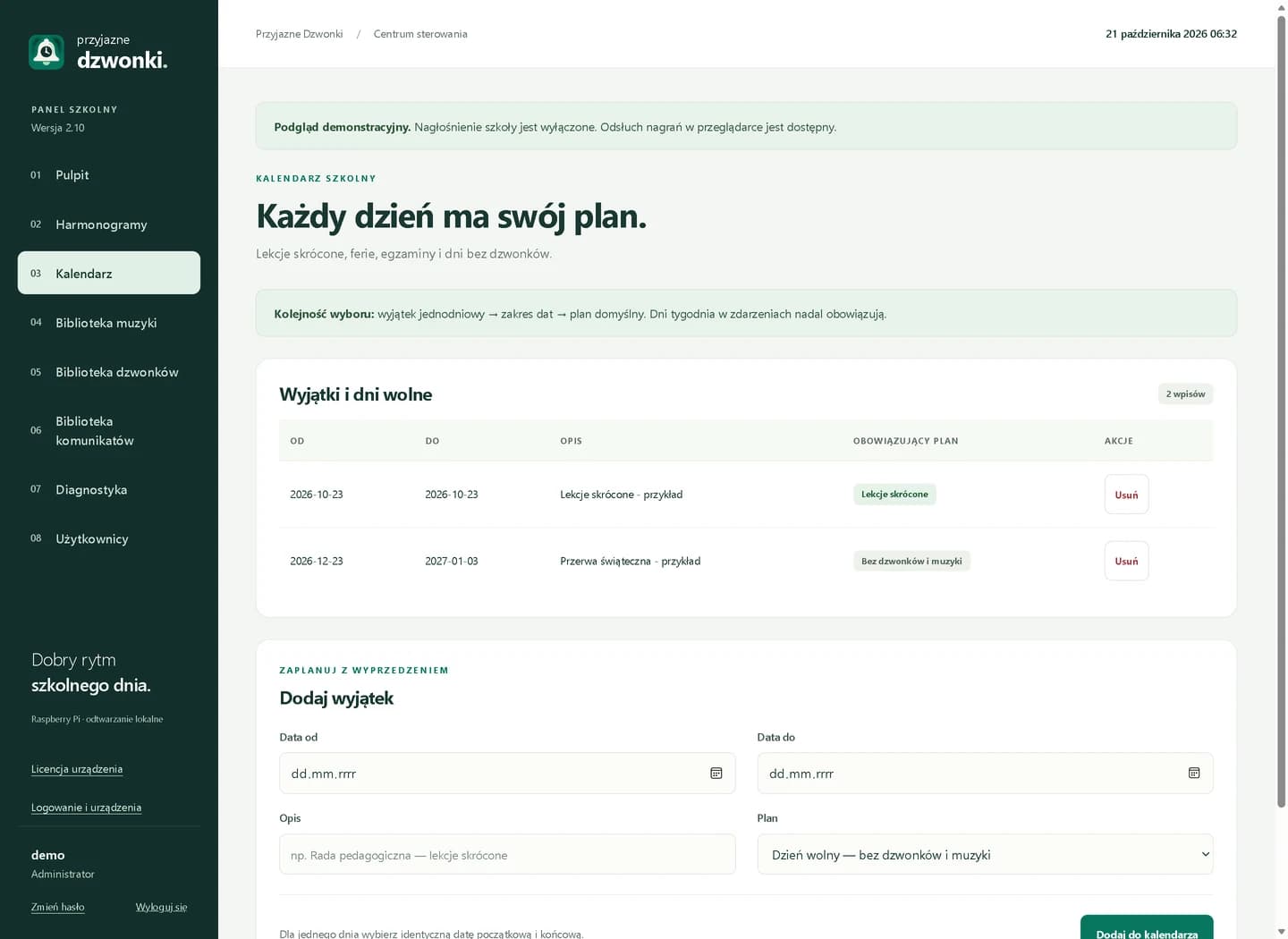The image size is (1288, 939).
Task: Click the 2 wpisów counter badge
Action: (x=1185, y=393)
